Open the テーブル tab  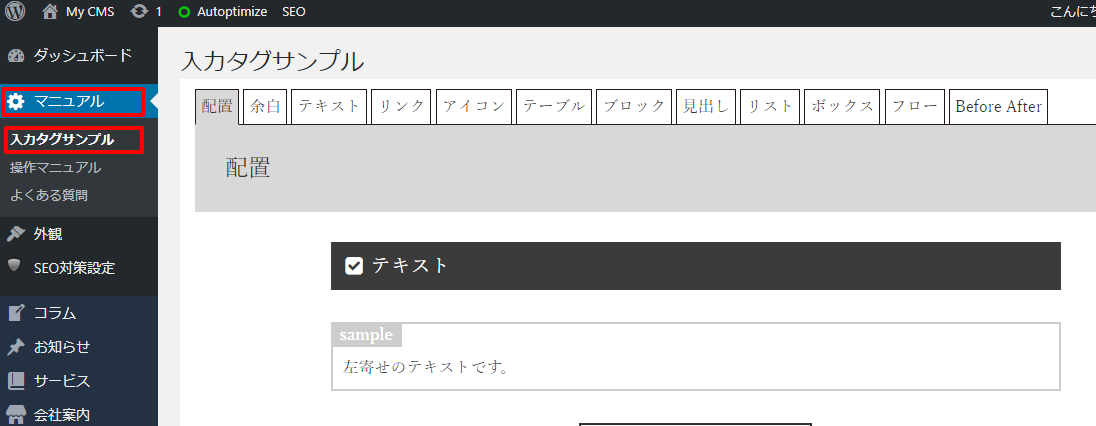(554, 106)
